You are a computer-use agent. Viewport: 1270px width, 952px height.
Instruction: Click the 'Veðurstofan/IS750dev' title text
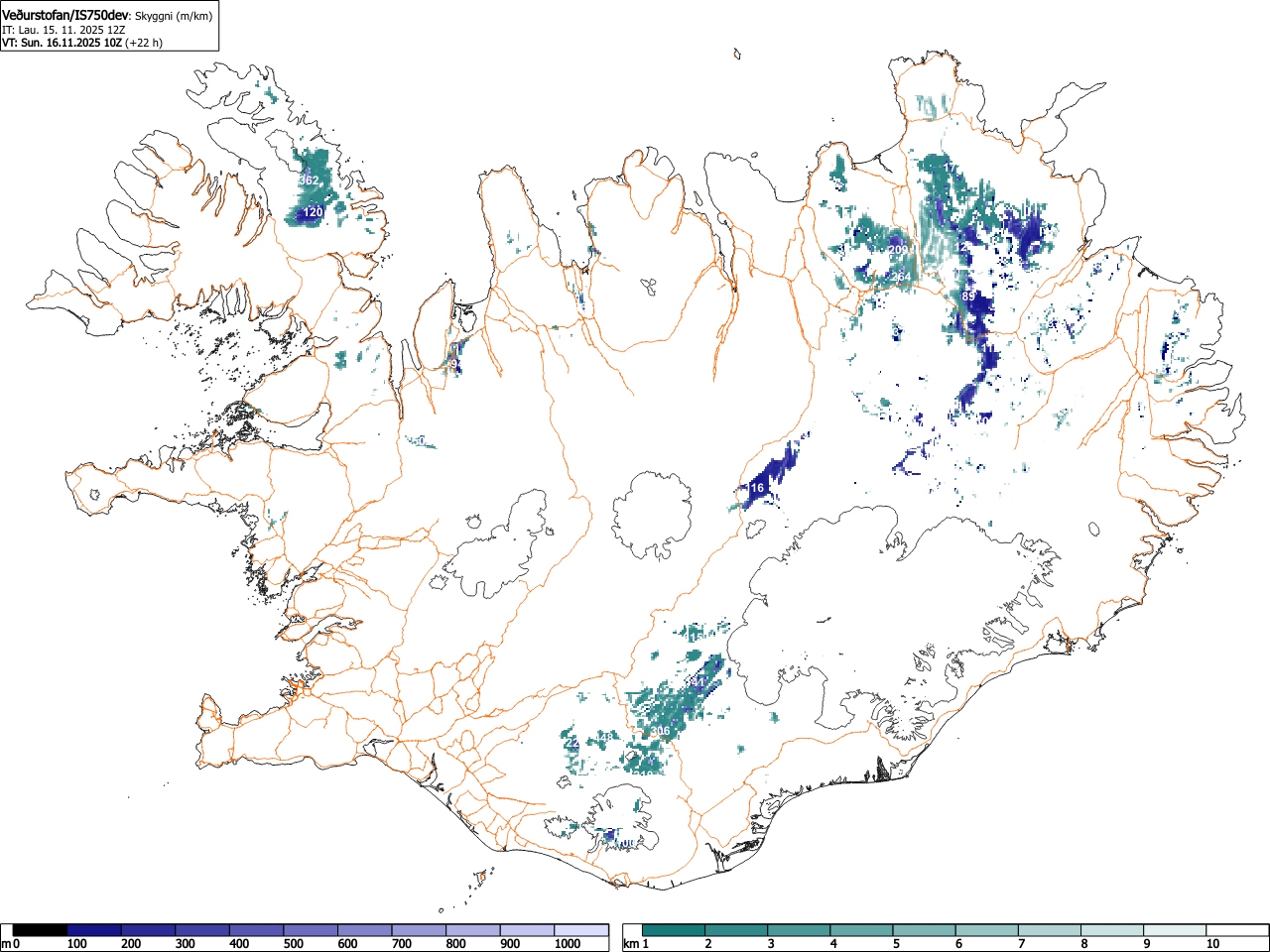(65, 16)
